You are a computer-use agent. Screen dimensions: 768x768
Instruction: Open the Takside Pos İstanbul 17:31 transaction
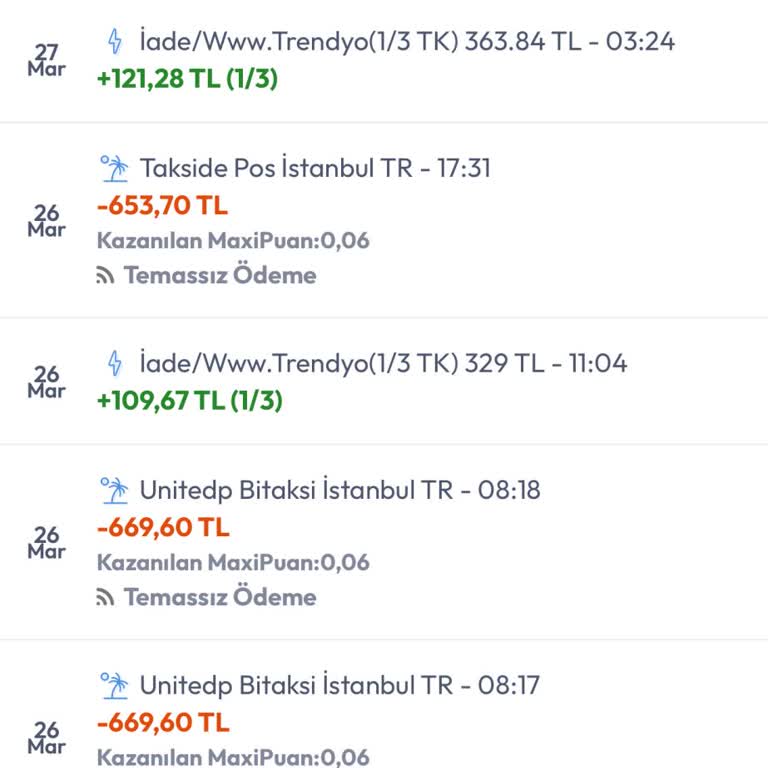315,167
